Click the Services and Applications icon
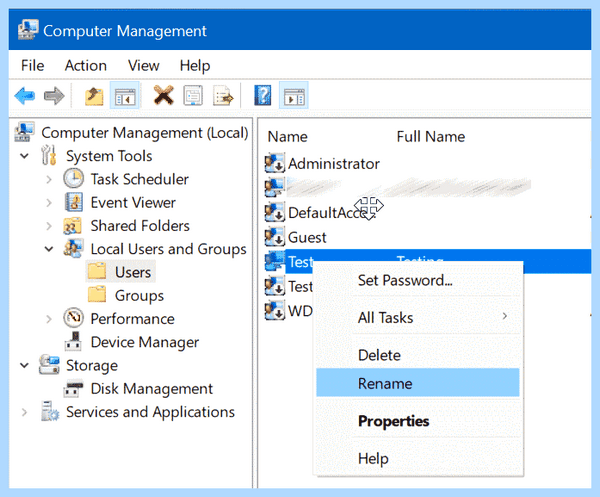Screen dimensions: 600x497 click(50, 411)
